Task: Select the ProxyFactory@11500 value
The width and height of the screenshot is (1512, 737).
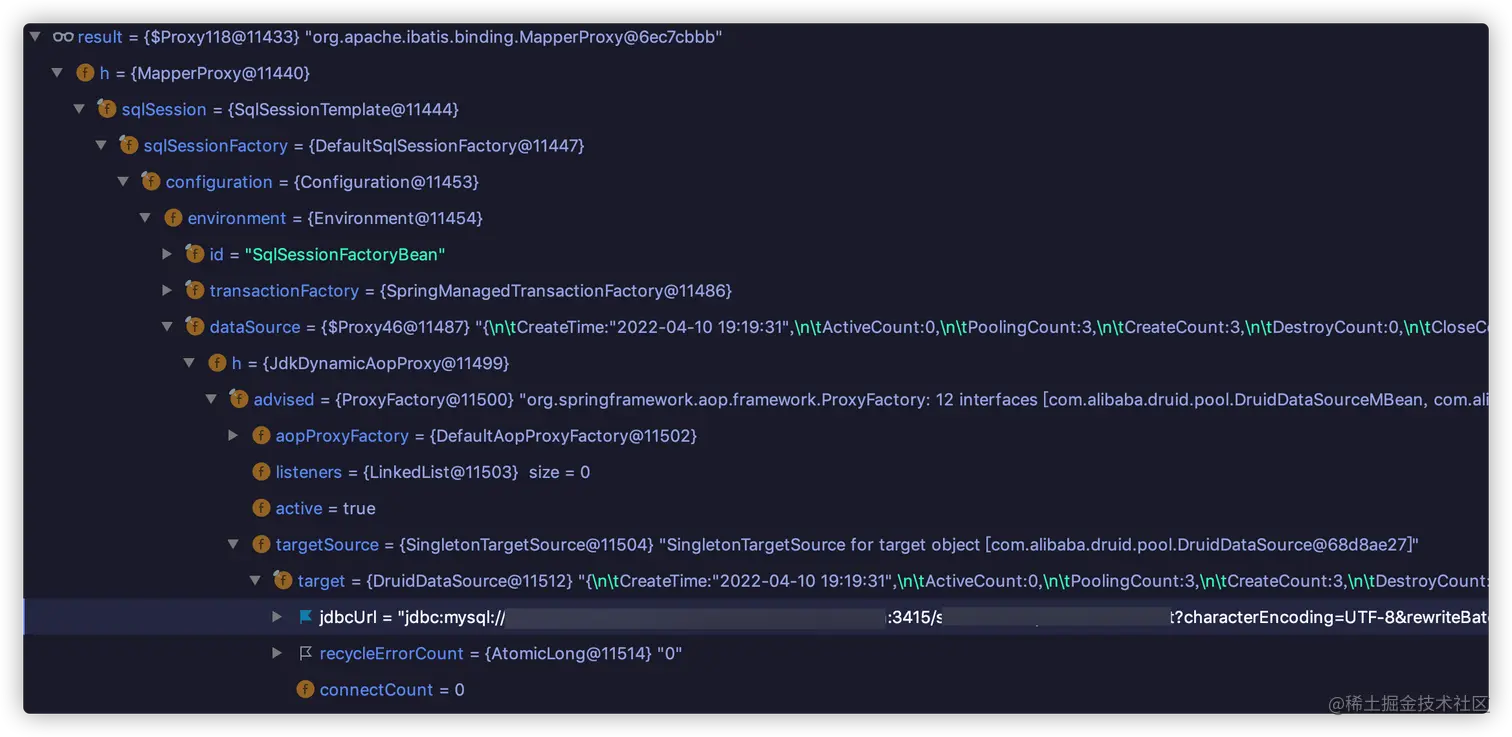Action: click(x=424, y=399)
